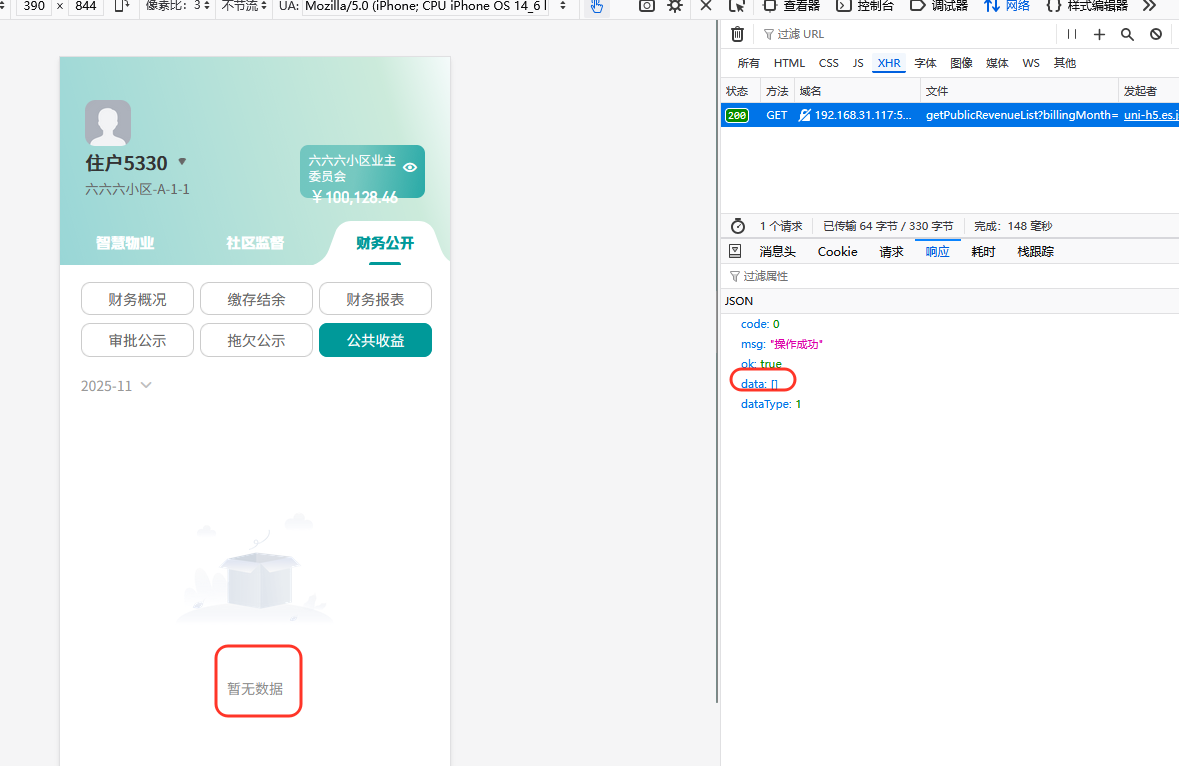Click the rotate viewport icon
Screen dimensions: 1179x766
[122, 7]
